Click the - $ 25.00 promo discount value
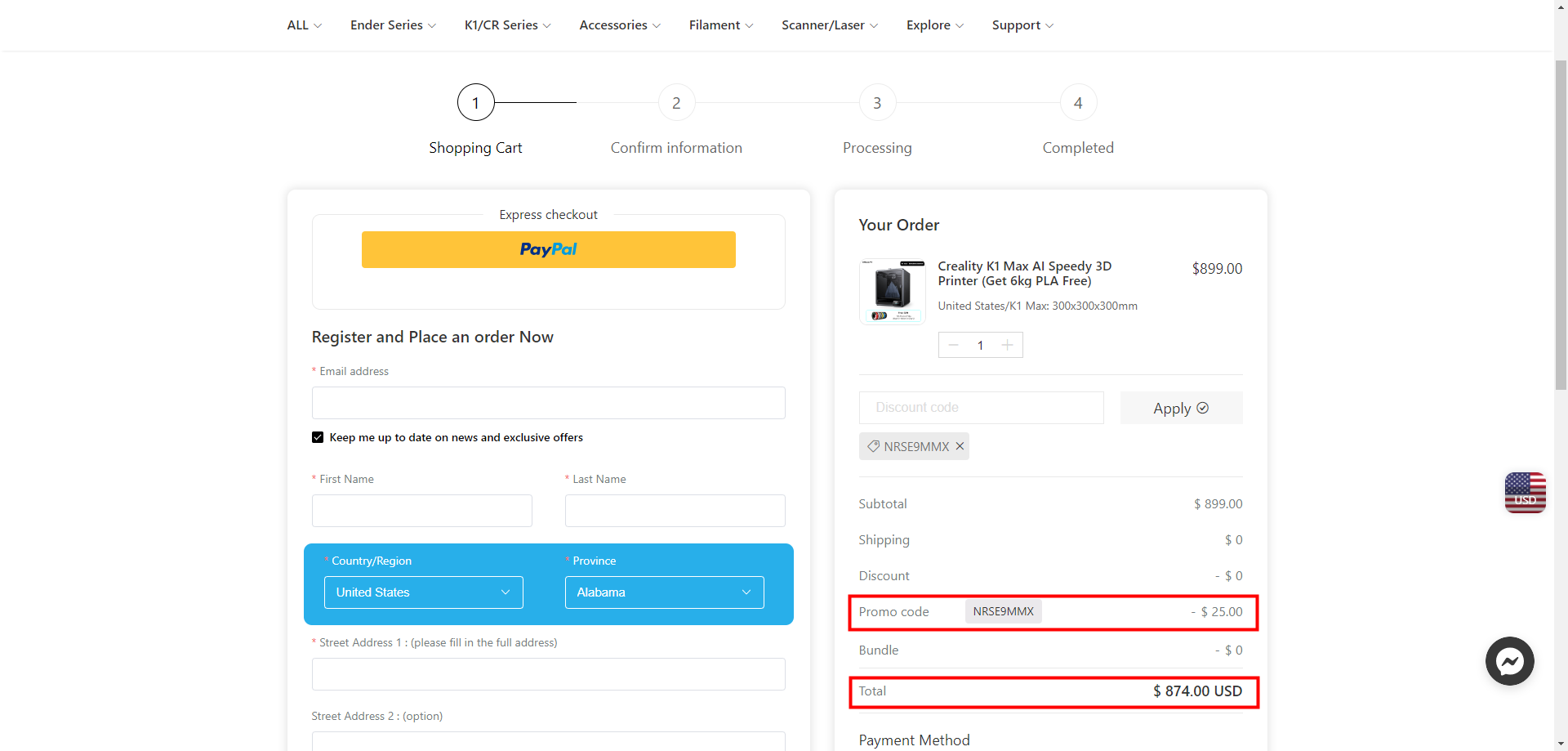 [1216, 611]
